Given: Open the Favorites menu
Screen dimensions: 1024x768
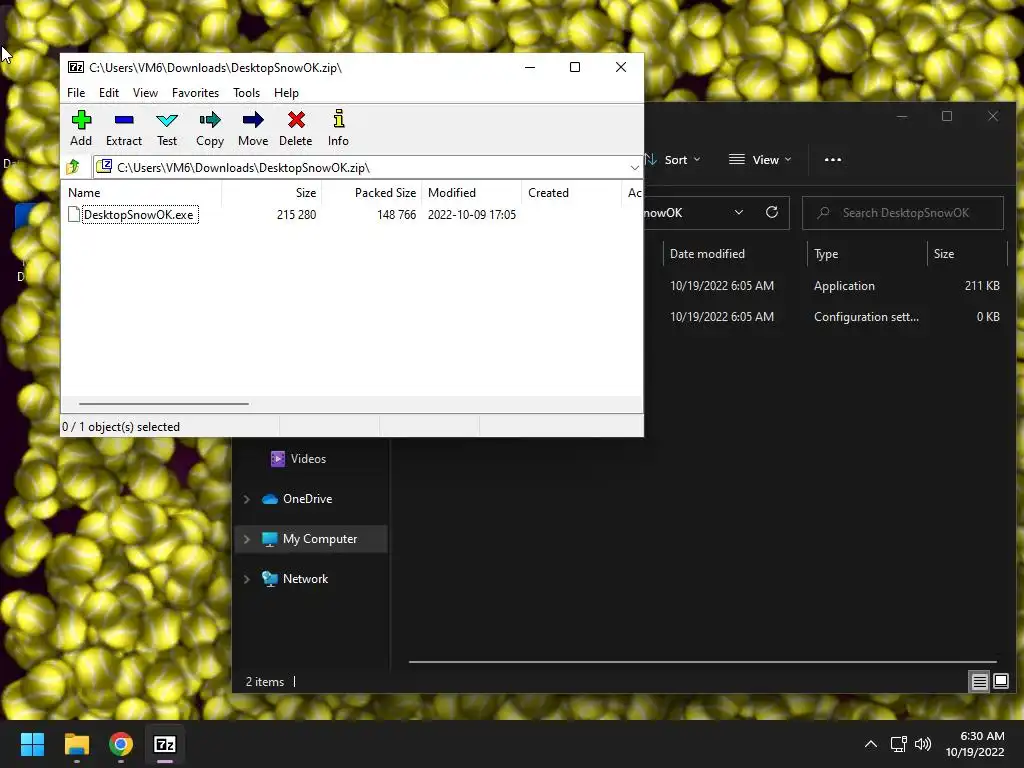Looking at the screenshot, I should click(195, 93).
